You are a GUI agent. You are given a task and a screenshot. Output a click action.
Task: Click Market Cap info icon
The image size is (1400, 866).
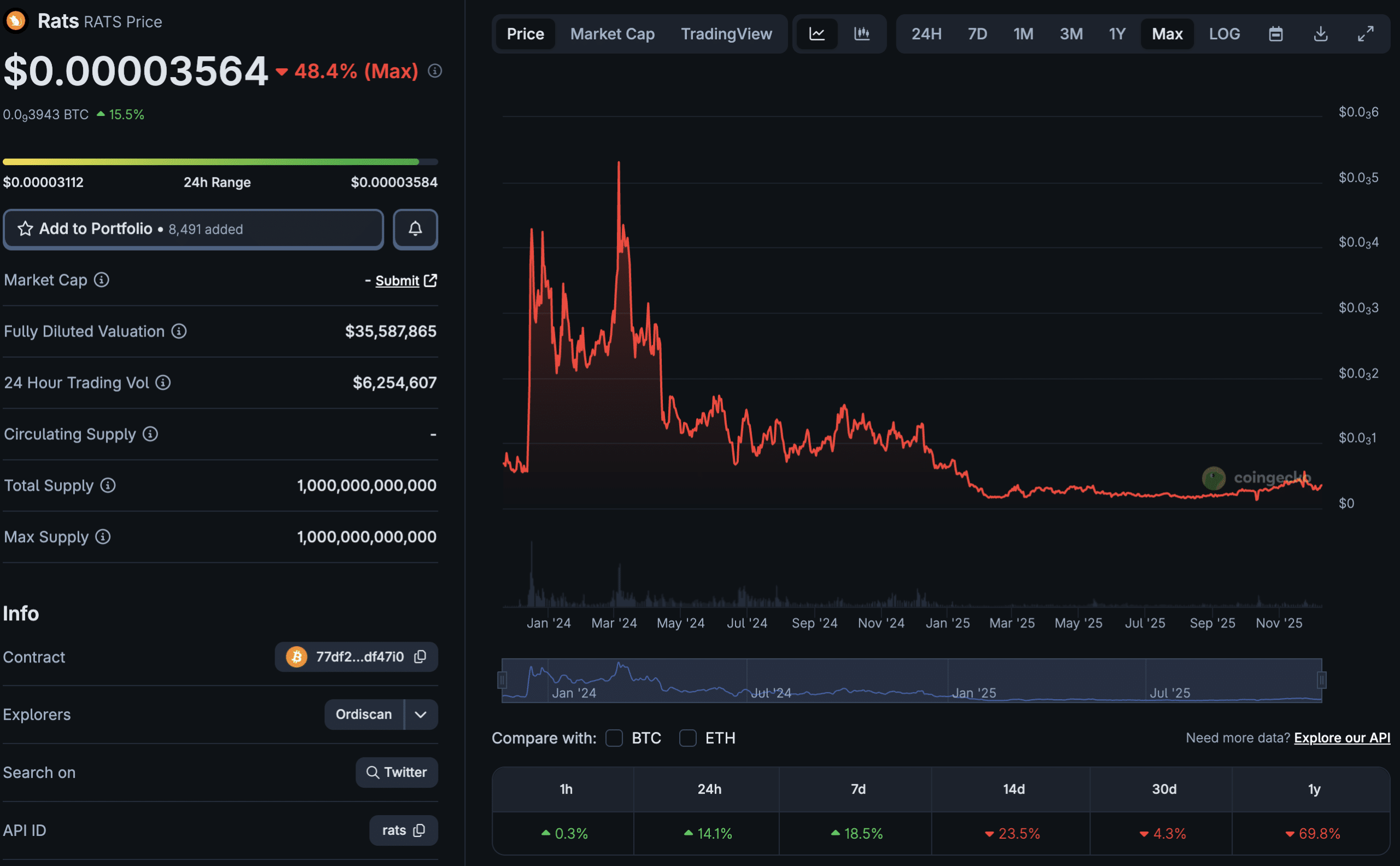pos(102,280)
